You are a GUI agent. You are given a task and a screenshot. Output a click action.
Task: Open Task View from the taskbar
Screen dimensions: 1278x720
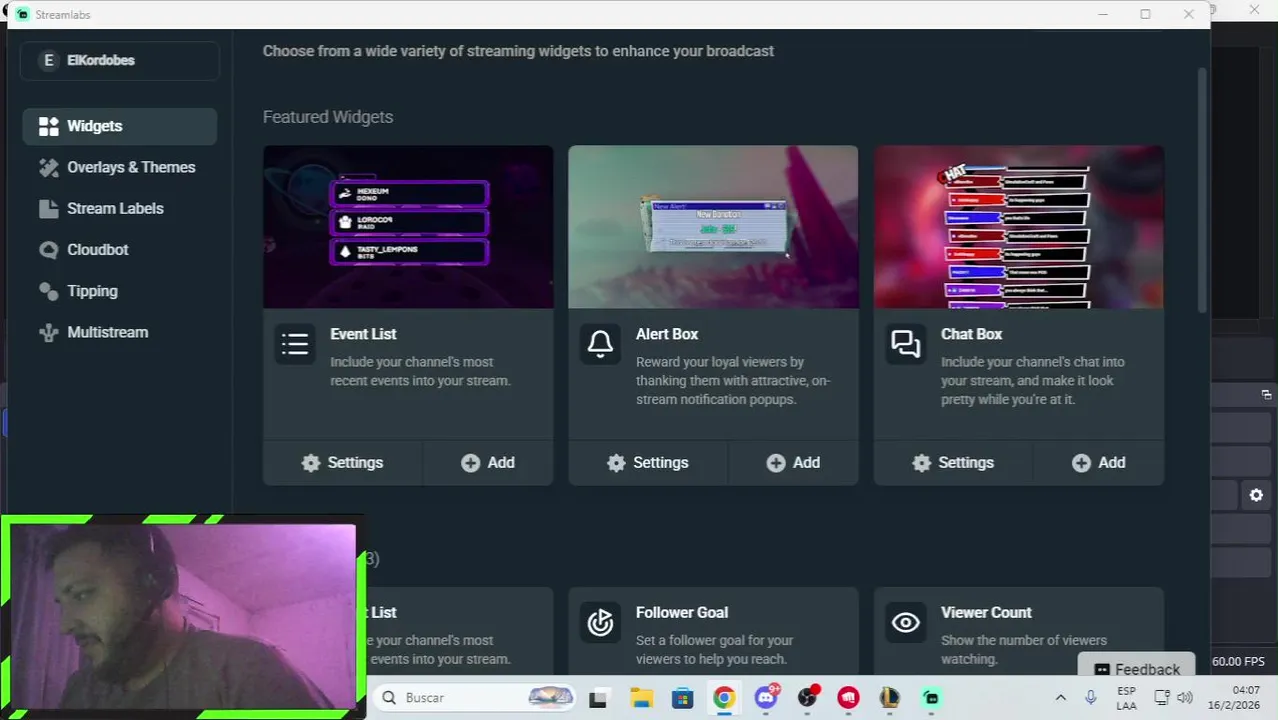pyautogui.click(x=598, y=698)
